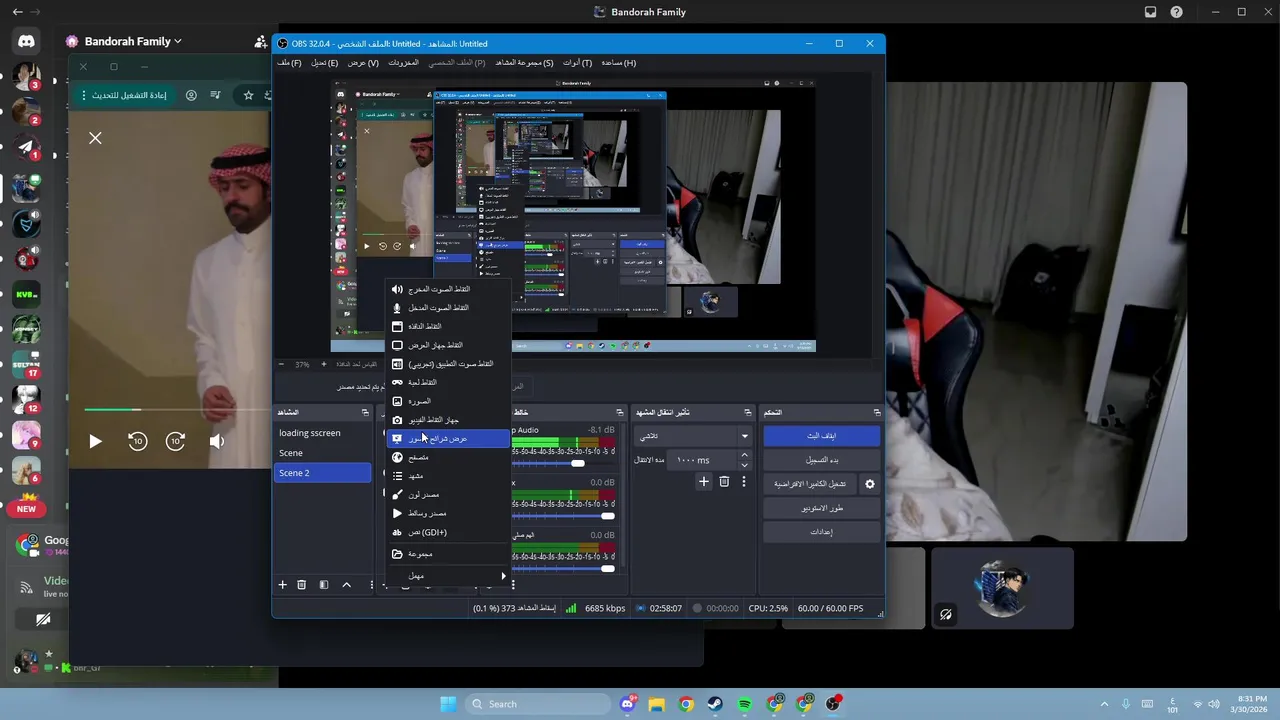Skip forward 10 seconds in the popout video
This screenshot has height=720, width=1280.
(x=176, y=441)
